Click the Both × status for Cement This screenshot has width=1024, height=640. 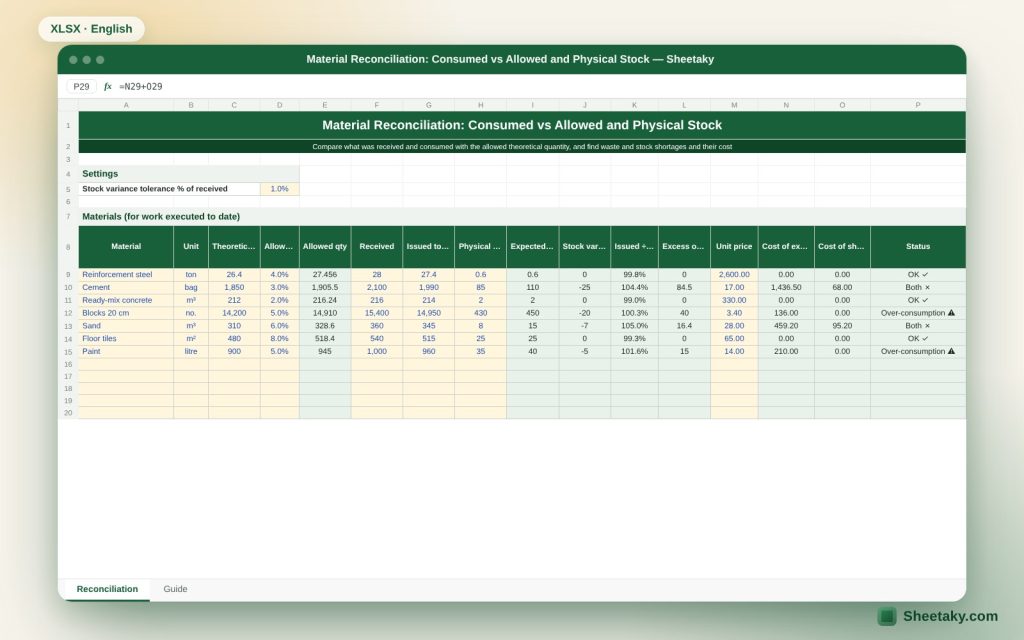(918, 287)
